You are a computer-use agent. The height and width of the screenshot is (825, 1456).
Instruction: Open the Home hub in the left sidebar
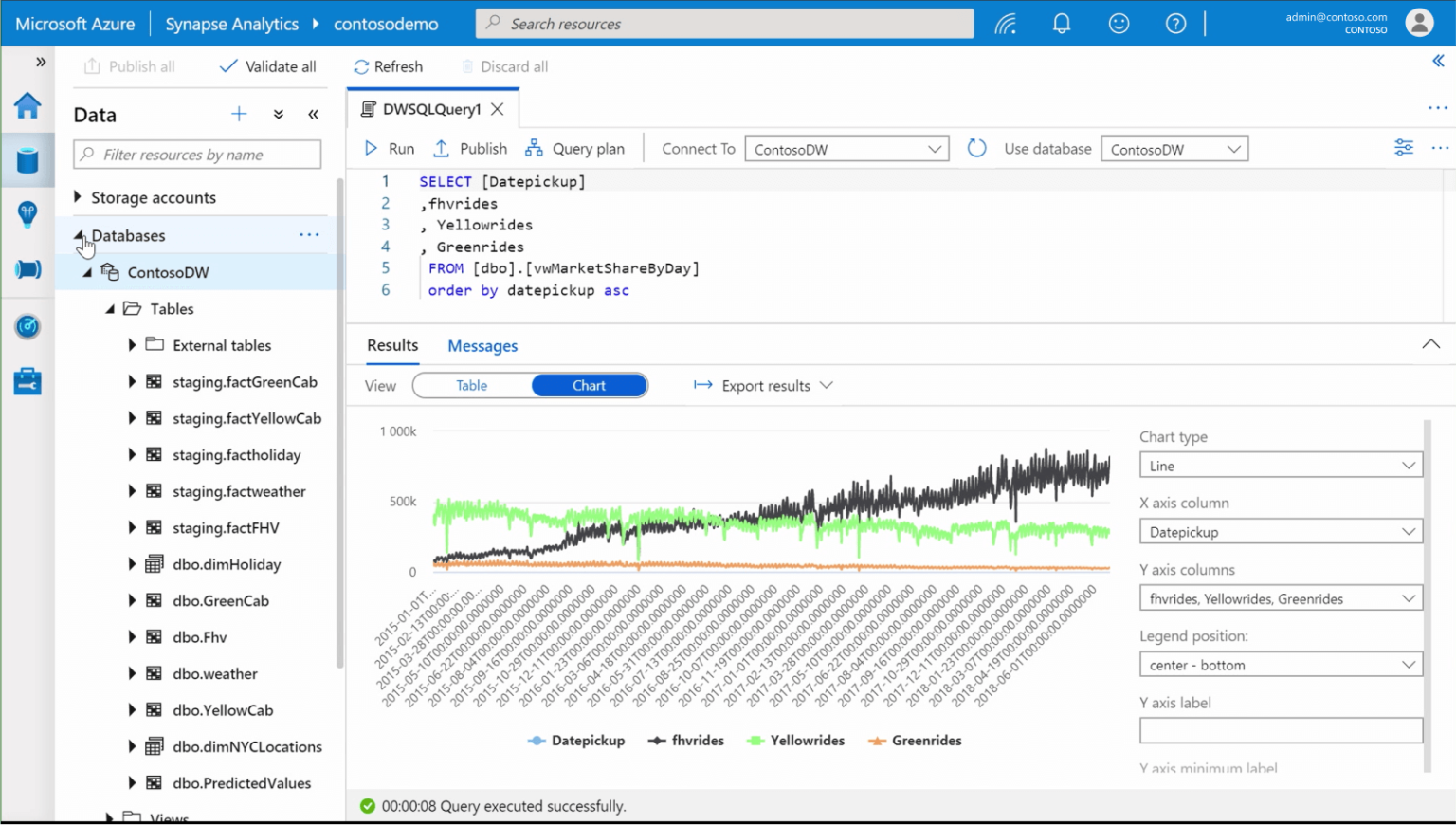point(27,106)
